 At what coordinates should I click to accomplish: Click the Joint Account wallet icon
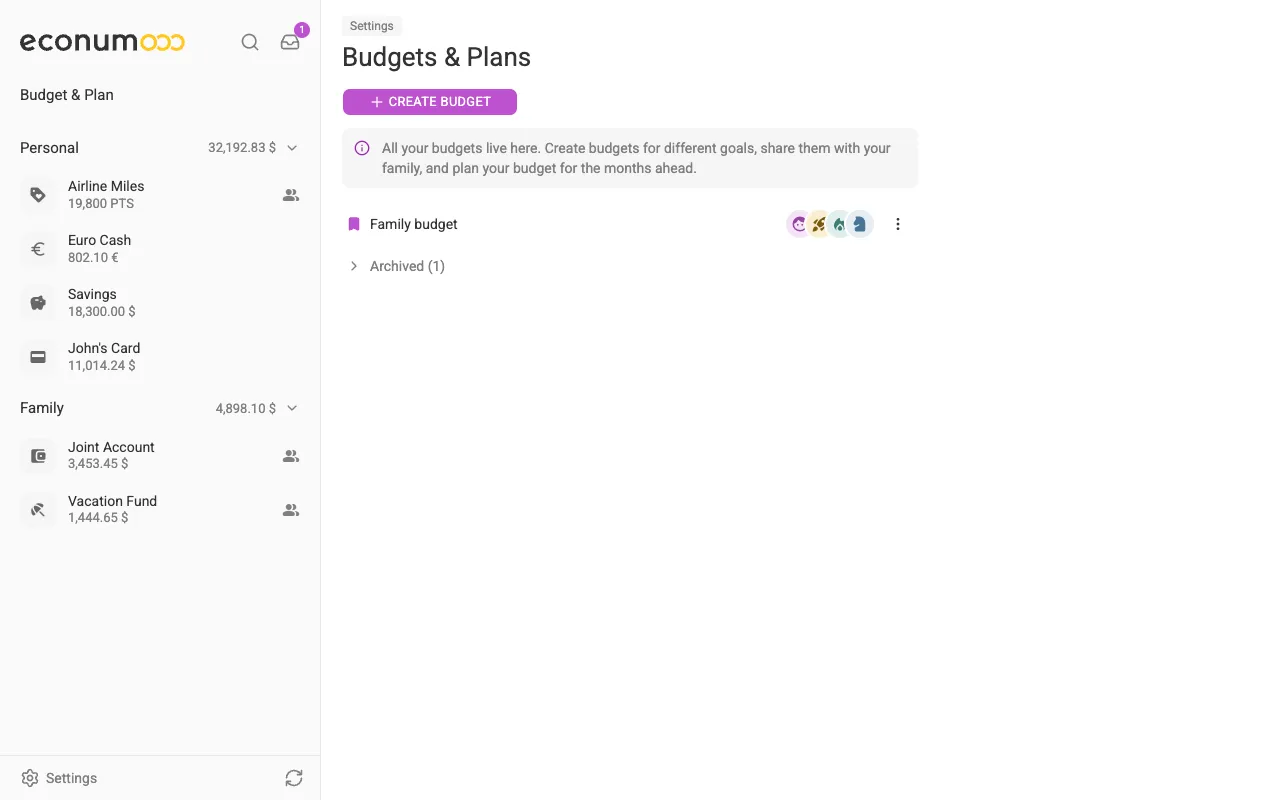38,456
